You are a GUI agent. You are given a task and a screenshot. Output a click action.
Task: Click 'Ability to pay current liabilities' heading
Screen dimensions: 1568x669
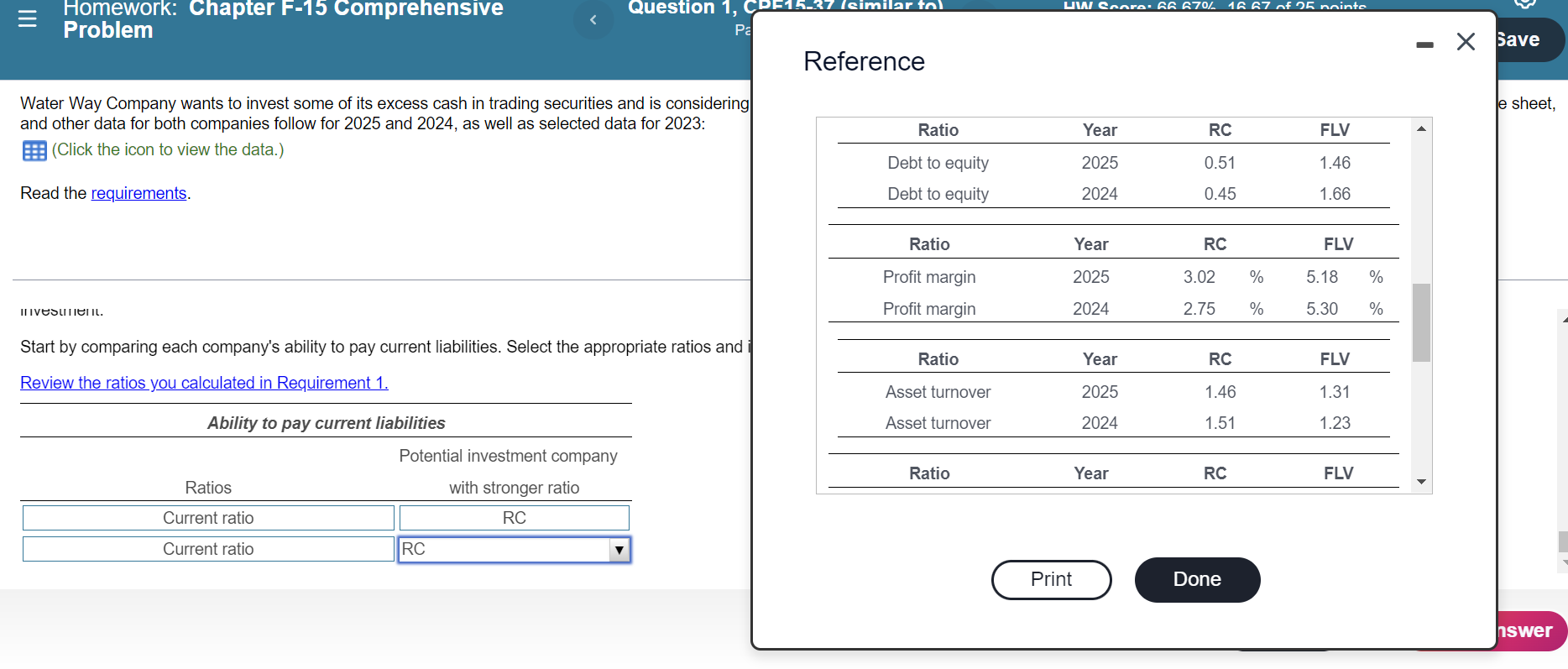click(327, 423)
